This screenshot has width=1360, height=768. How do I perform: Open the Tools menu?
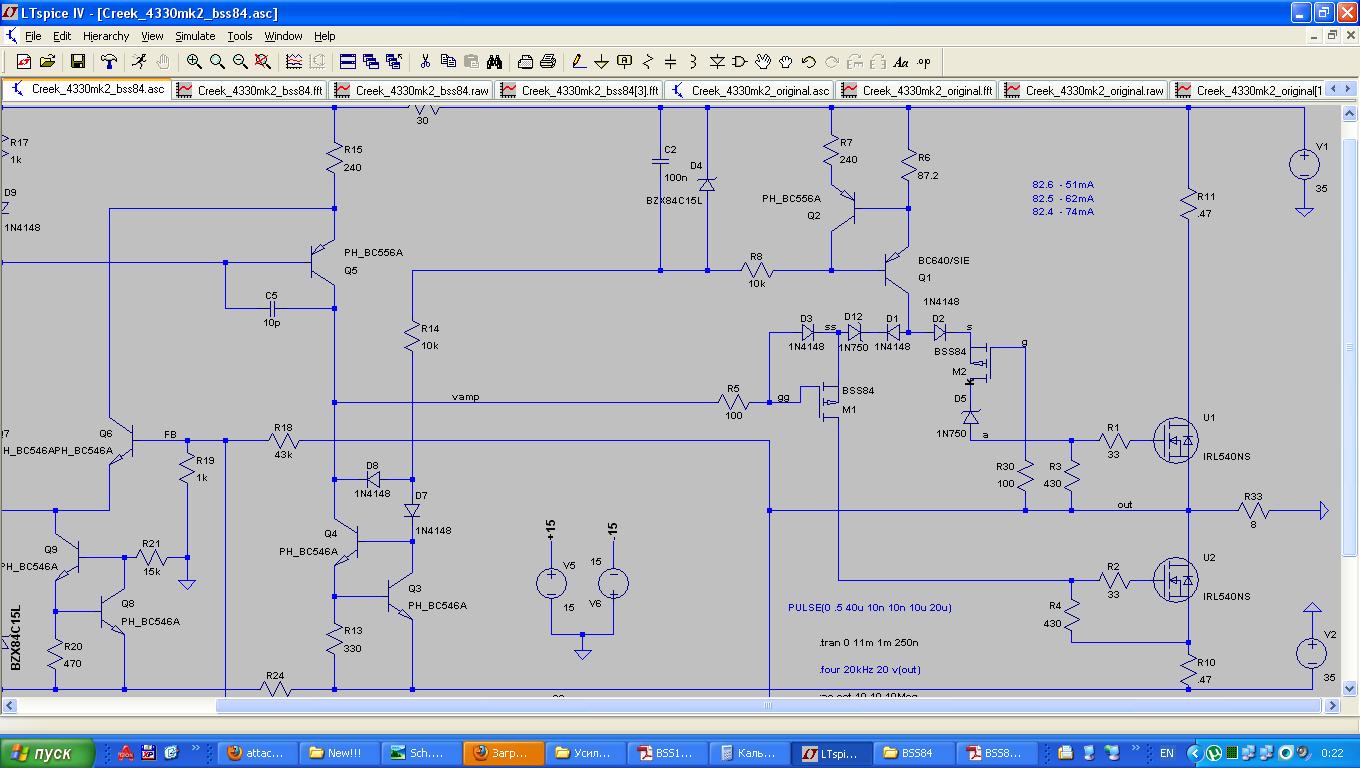pyautogui.click(x=240, y=36)
